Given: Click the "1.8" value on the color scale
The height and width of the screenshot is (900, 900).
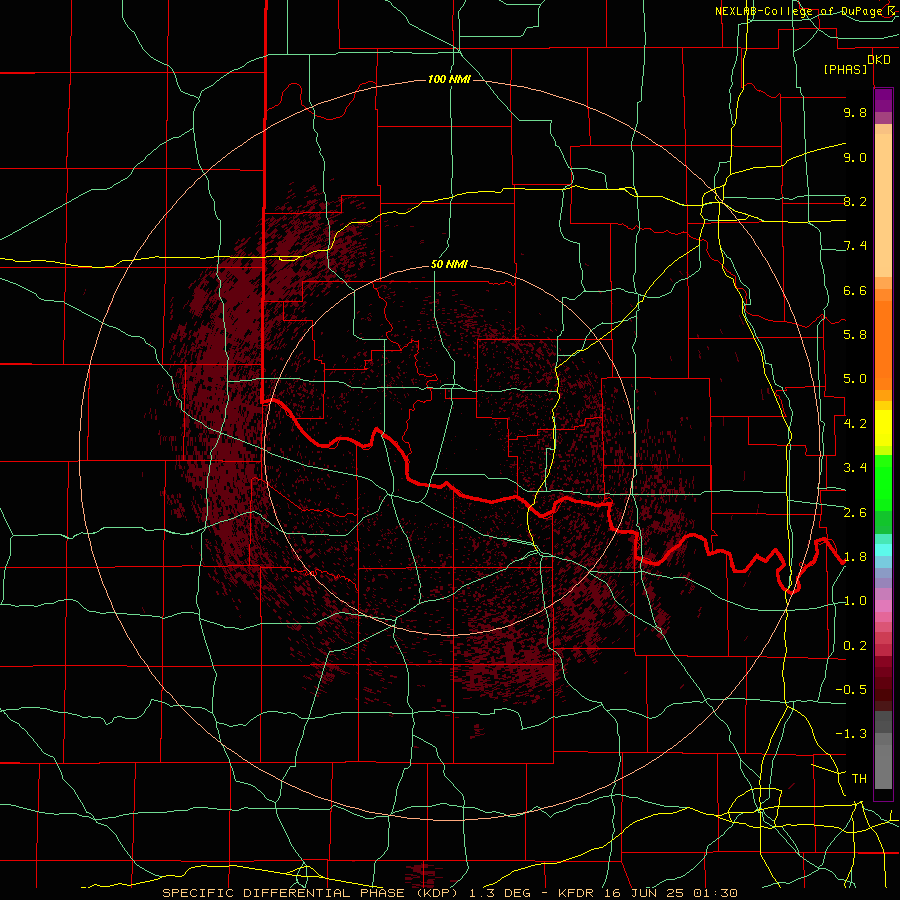Looking at the screenshot, I should (855, 557).
